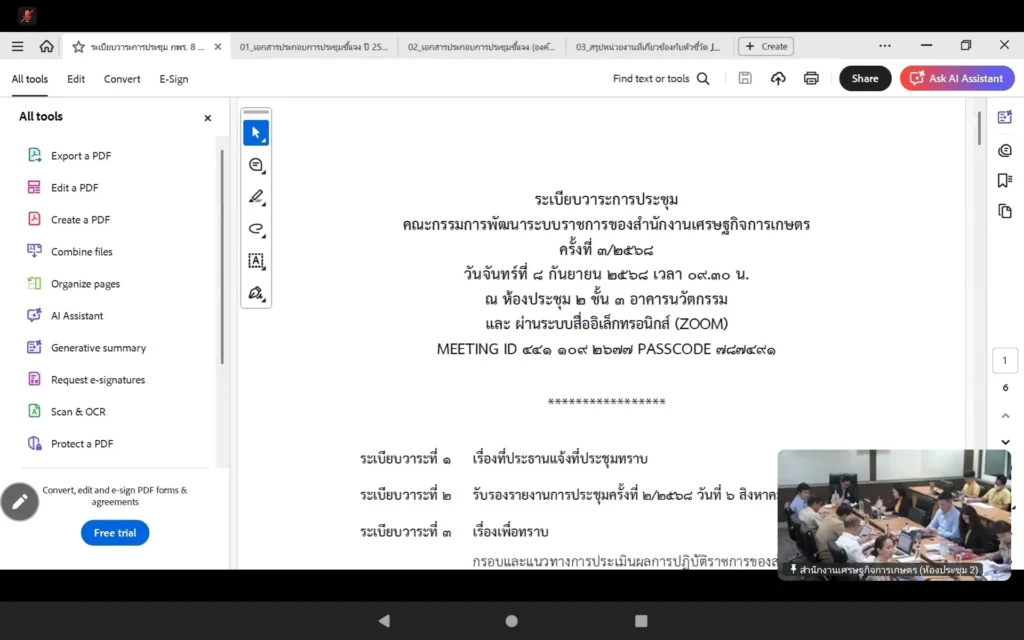Close the All tools panel

click(208, 118)
